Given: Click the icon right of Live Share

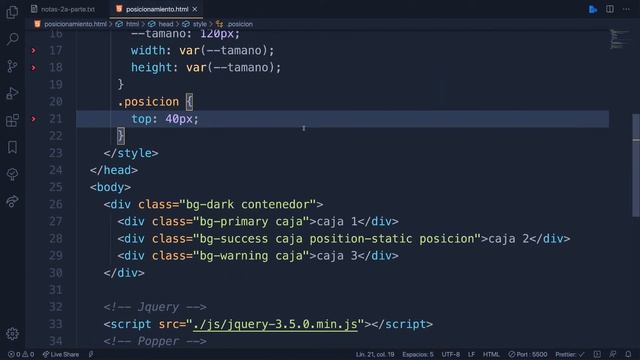Looking at the screenshot, I should [x=91, y=354].
